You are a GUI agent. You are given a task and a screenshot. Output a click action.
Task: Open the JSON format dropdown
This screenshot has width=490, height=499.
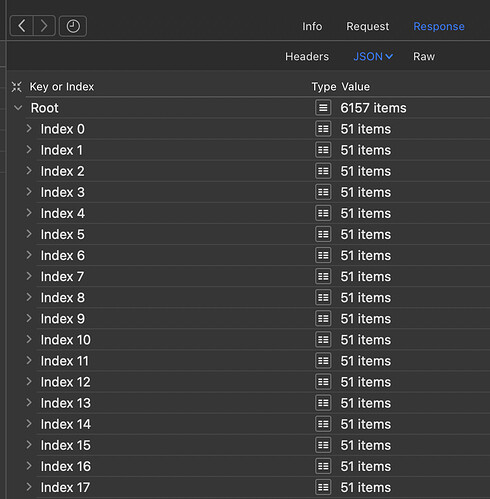(x=373, y=56)
